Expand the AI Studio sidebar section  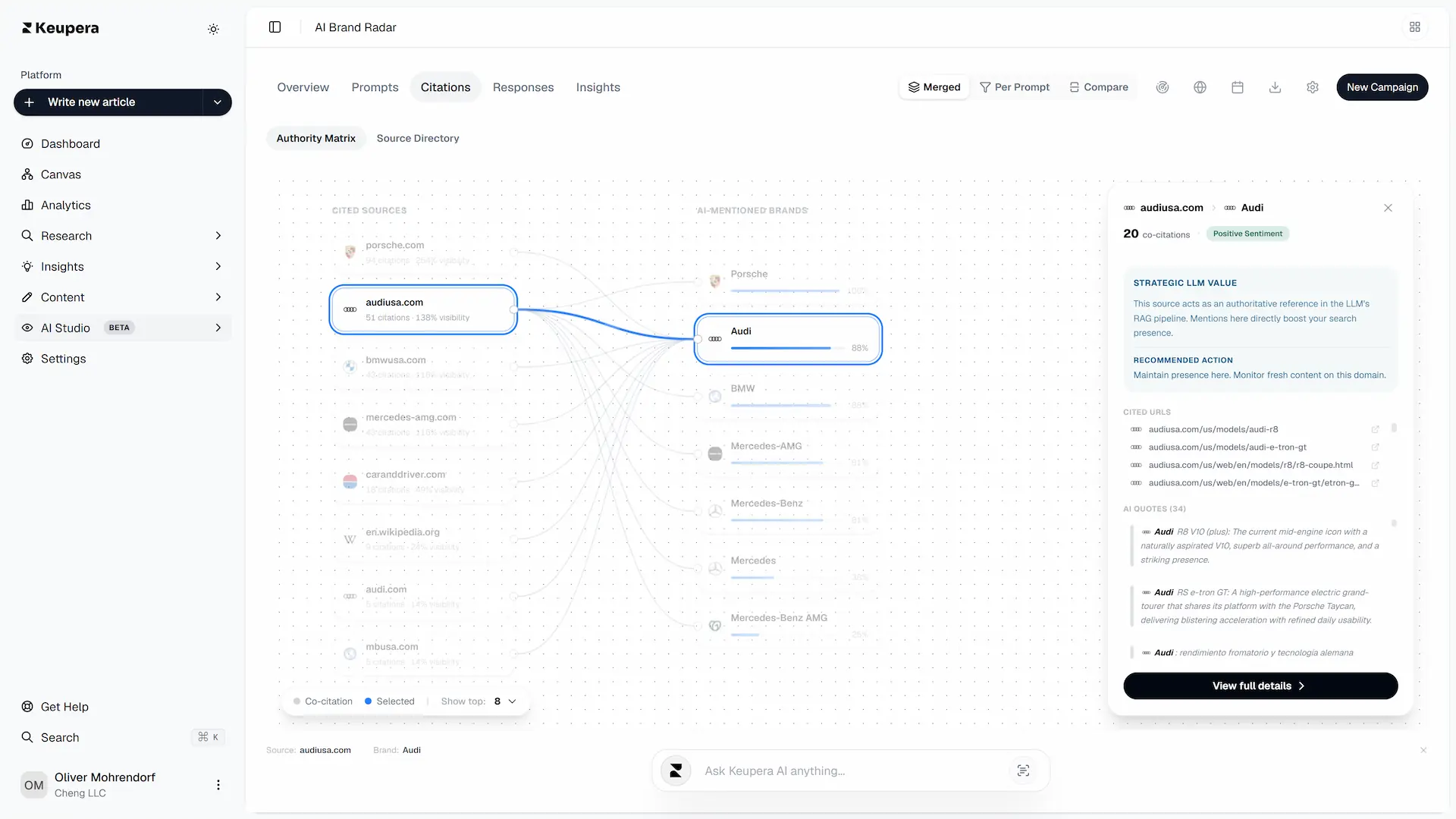pyautogui.click(x=218, y=328)
